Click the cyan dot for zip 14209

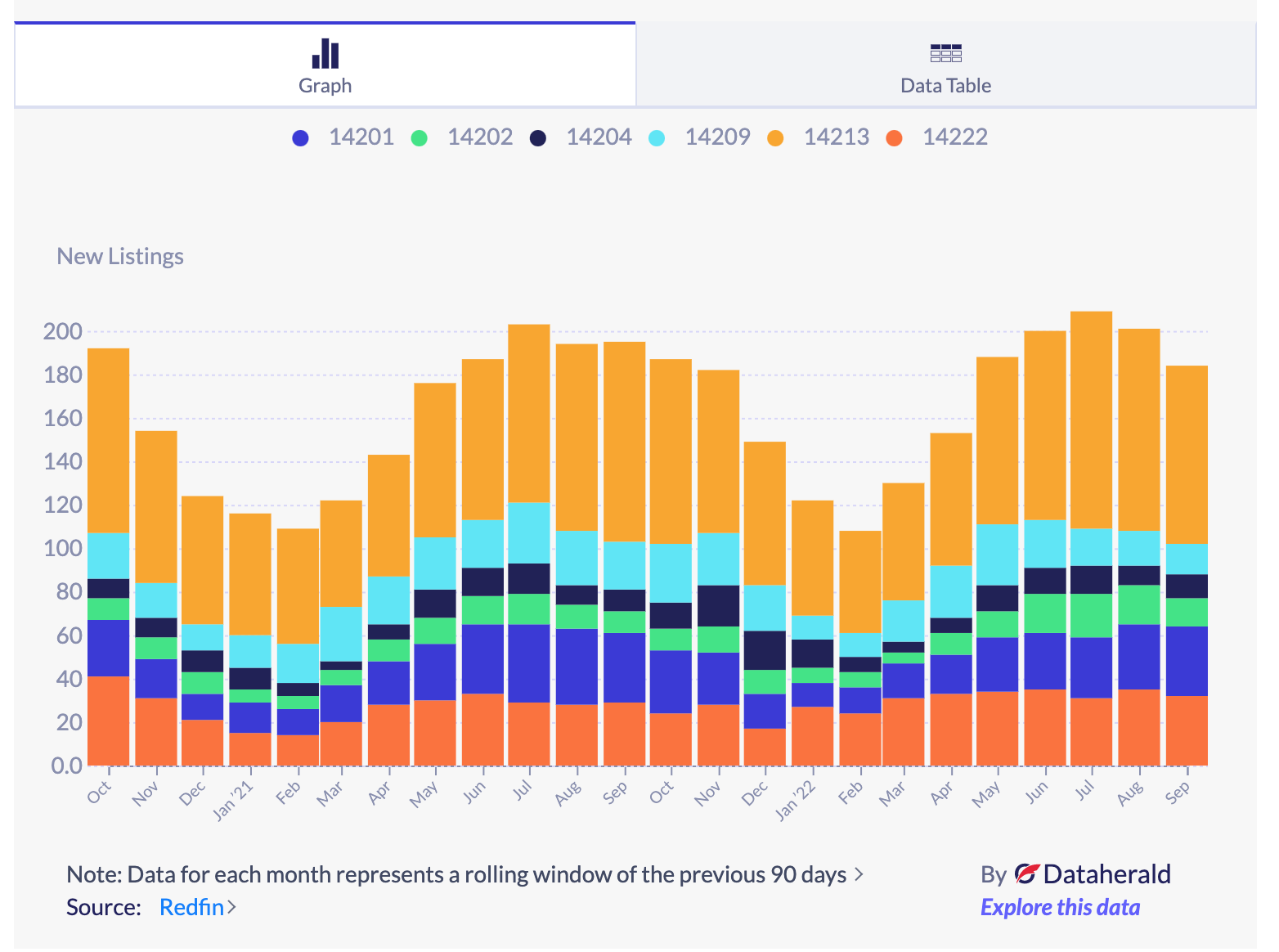click(657, 137)
